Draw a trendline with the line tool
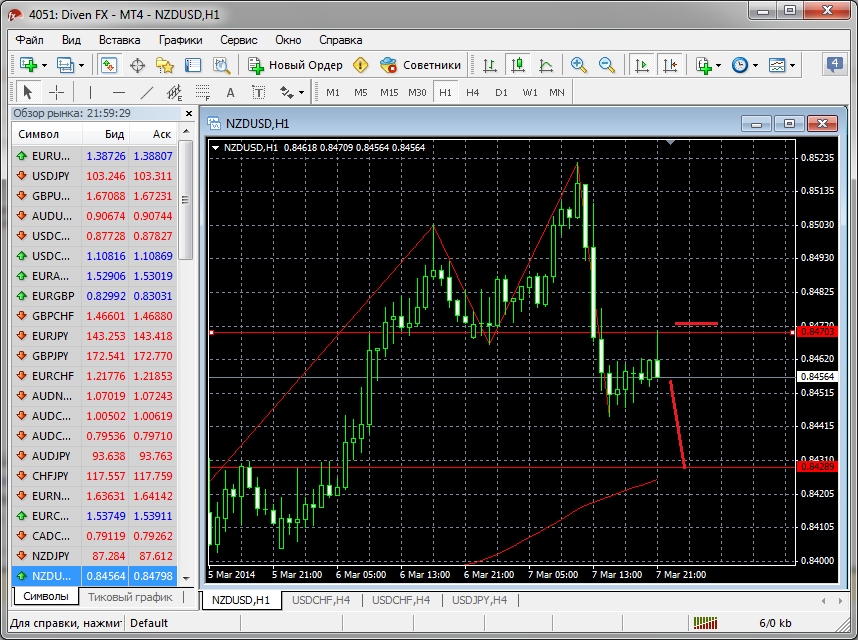 tap(147, 92)
